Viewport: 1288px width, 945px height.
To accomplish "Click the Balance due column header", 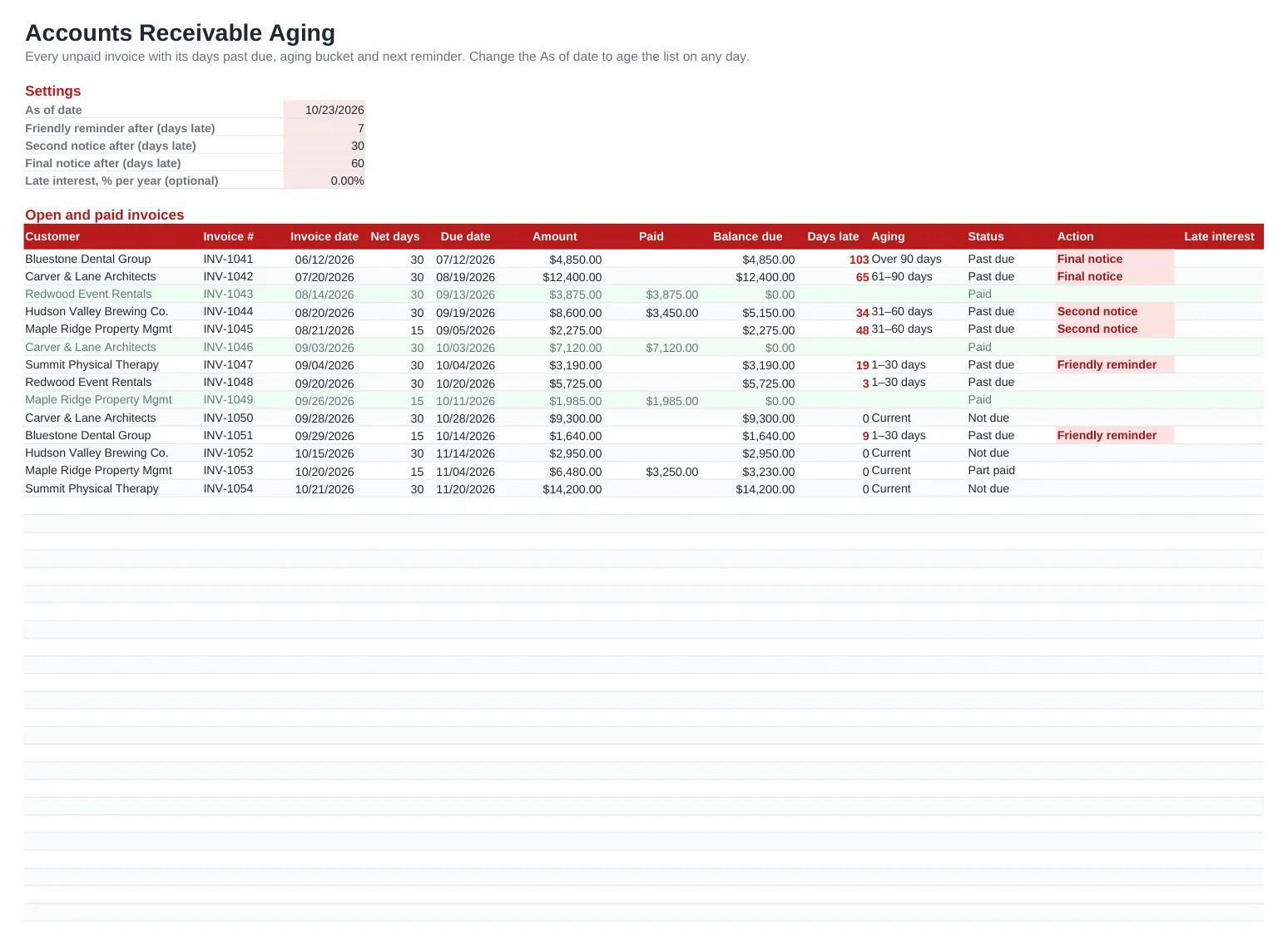I will (x=748, y=236).
